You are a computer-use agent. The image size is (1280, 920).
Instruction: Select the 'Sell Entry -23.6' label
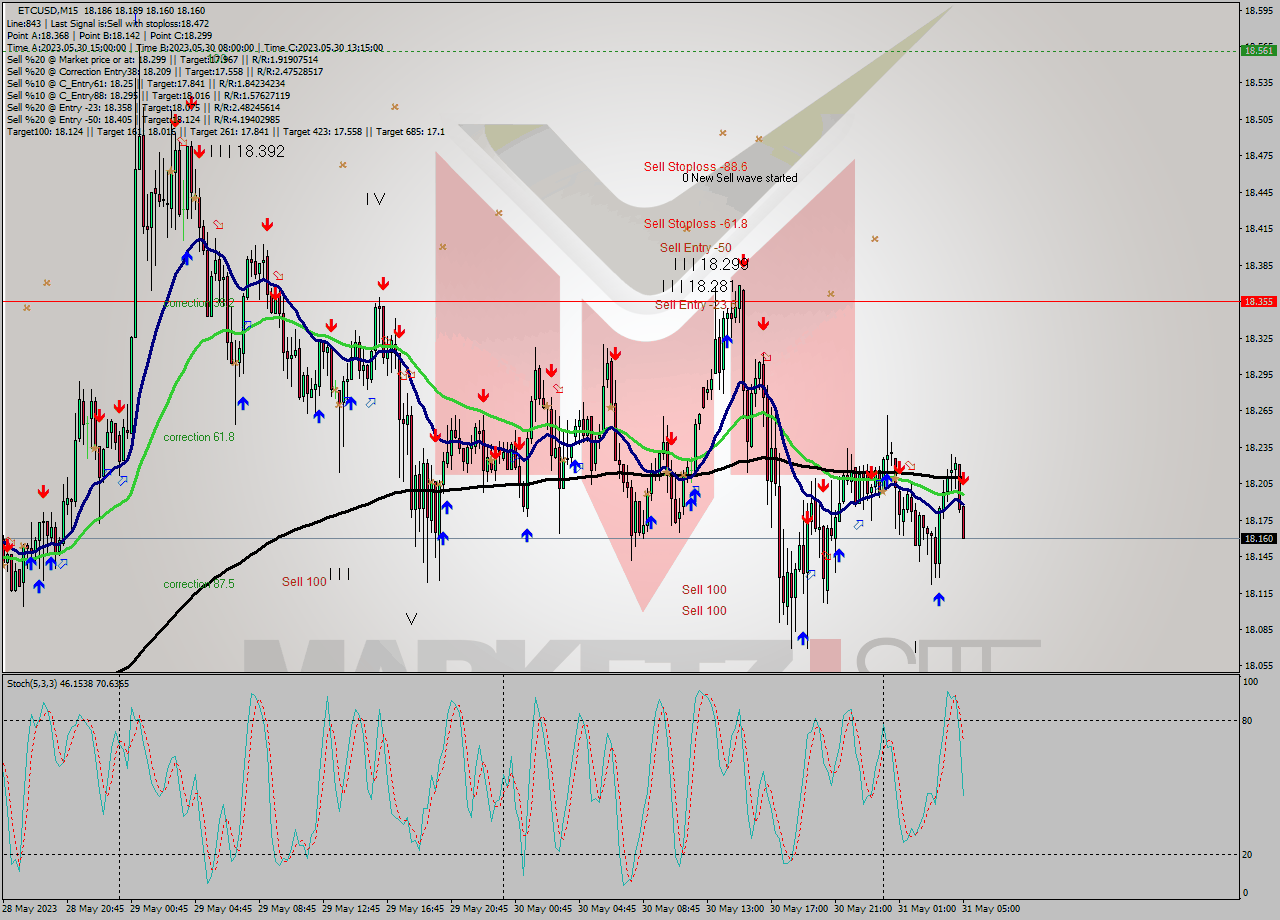click(695, 305)
